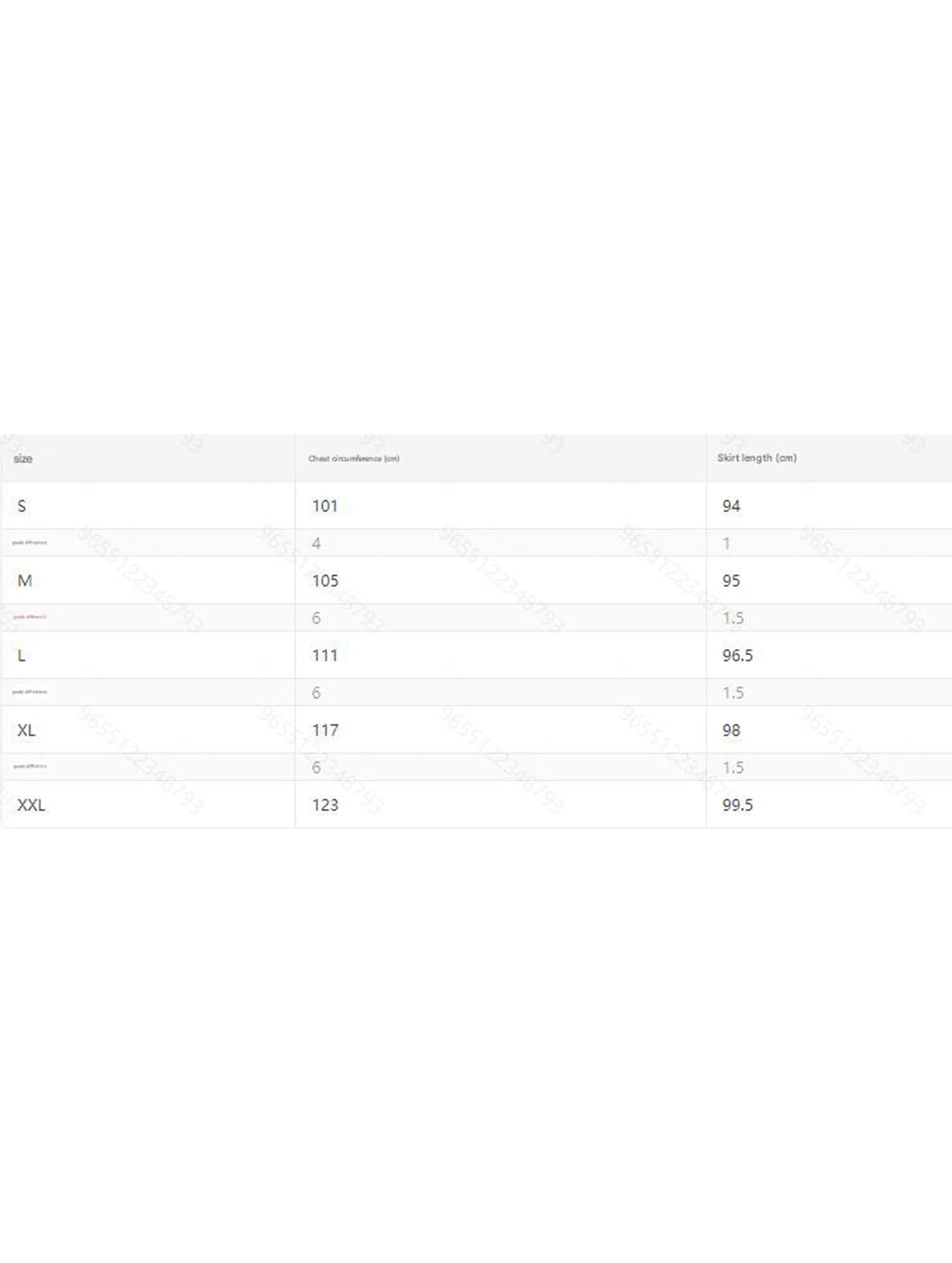The width and height of the screenshot is (952, 1263).
Task: Click skirt length value 98
Action: (731, 730)
